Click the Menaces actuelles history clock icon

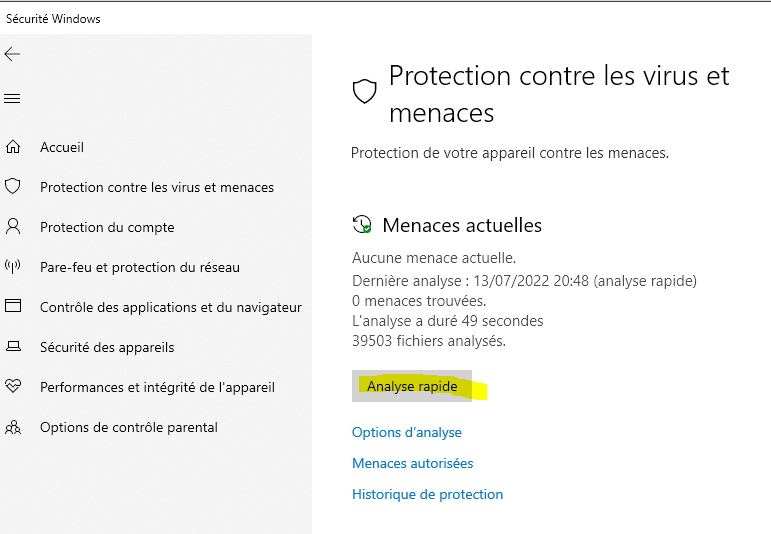pyautogui.click(x=362, y=225)
